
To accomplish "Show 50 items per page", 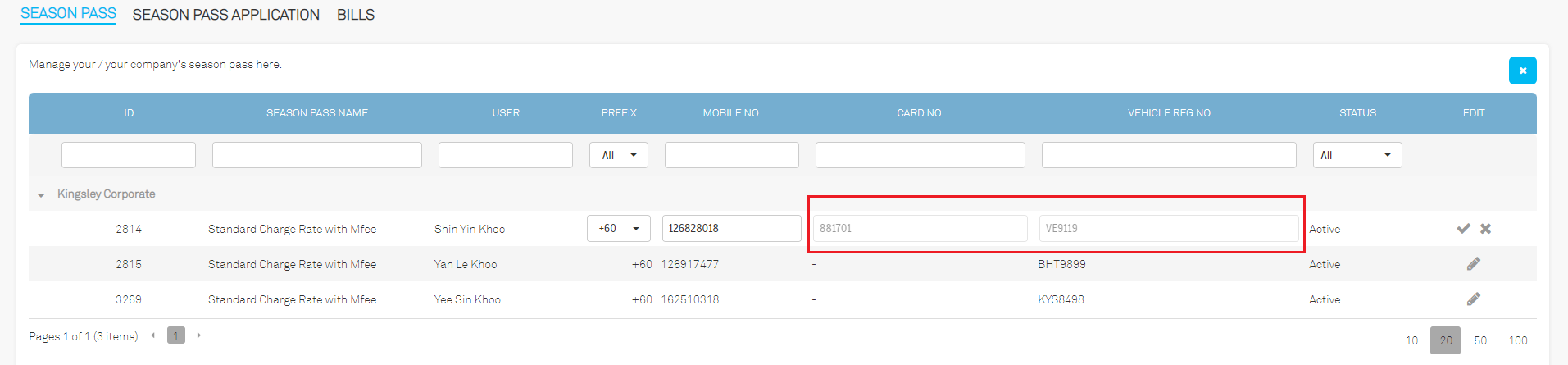I will pos(1479,340).
